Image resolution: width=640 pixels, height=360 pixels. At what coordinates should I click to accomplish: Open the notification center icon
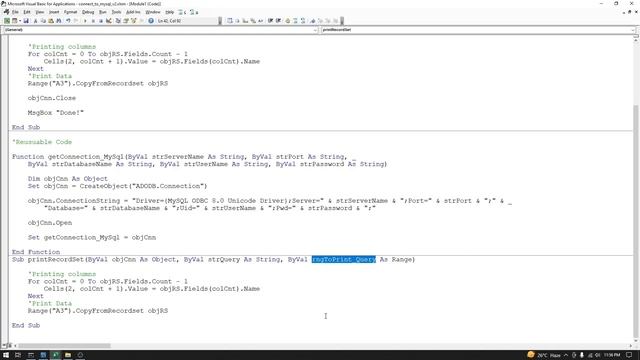tap(629, 355)
